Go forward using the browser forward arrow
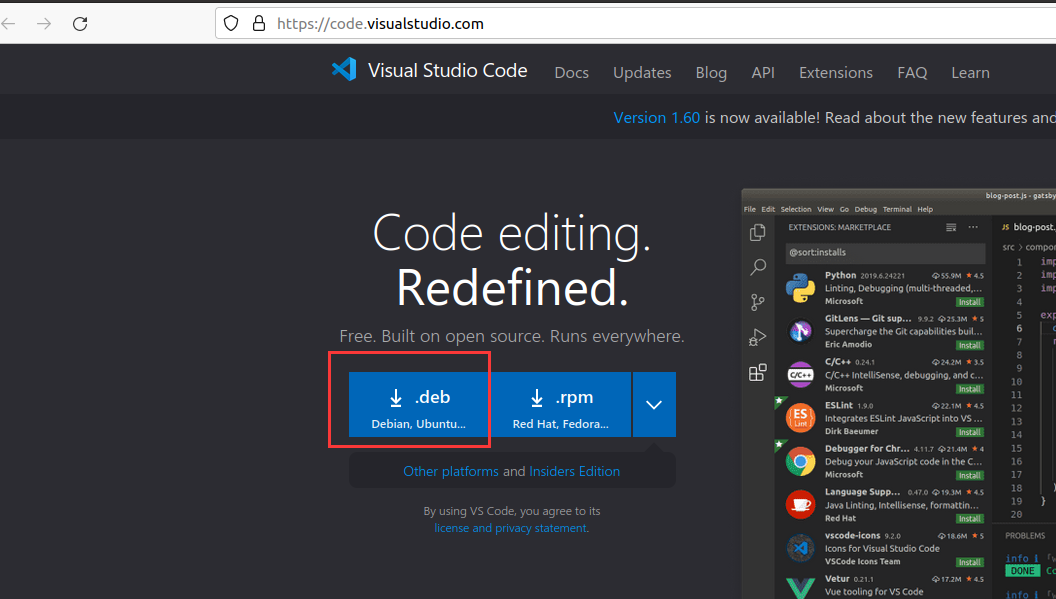1056x599 pixels. 44,24
